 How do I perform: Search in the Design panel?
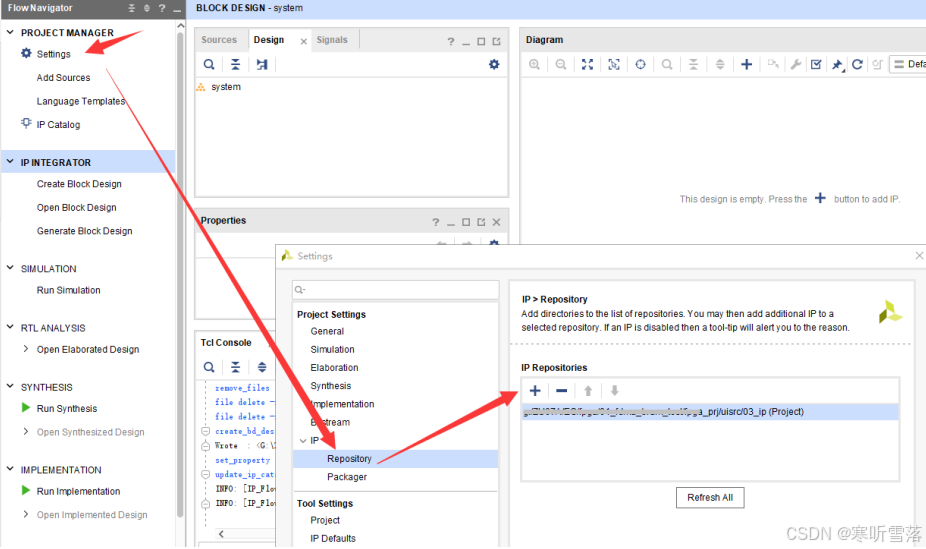[209, 64]
